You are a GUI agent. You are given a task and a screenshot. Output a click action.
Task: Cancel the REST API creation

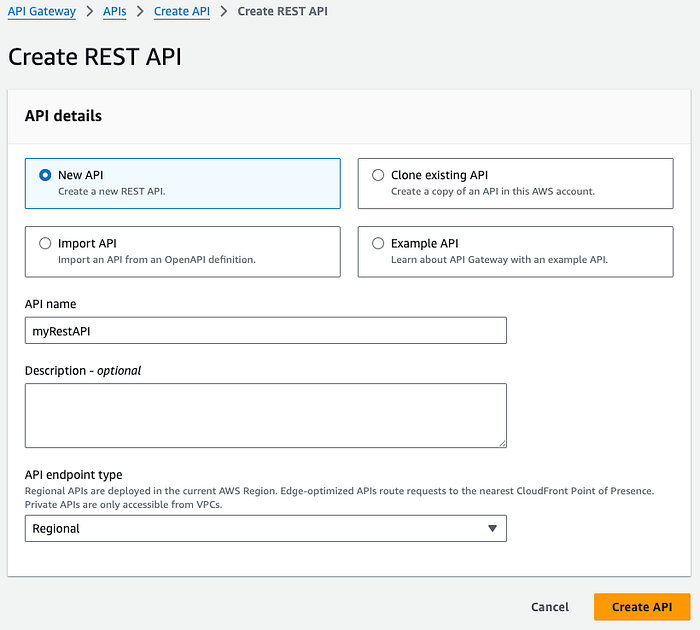pyautogui.click(x=550, y=607)
